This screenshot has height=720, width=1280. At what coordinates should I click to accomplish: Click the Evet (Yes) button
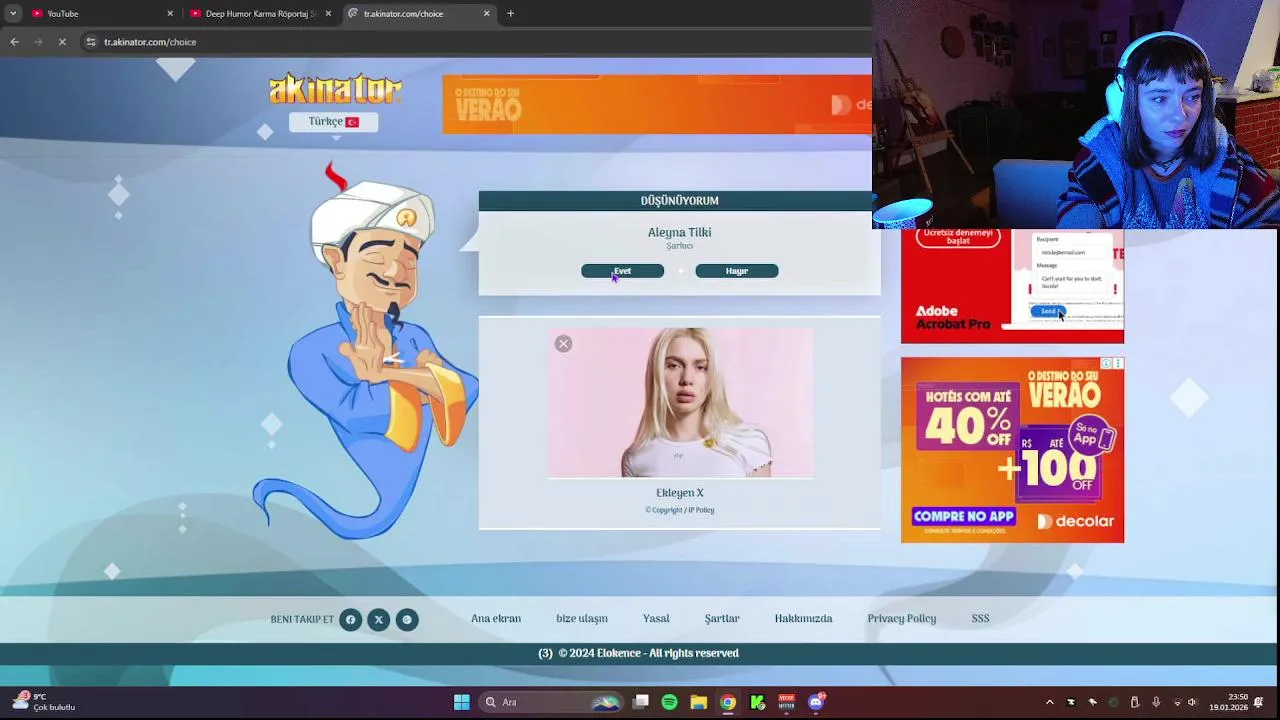point(622,271)
